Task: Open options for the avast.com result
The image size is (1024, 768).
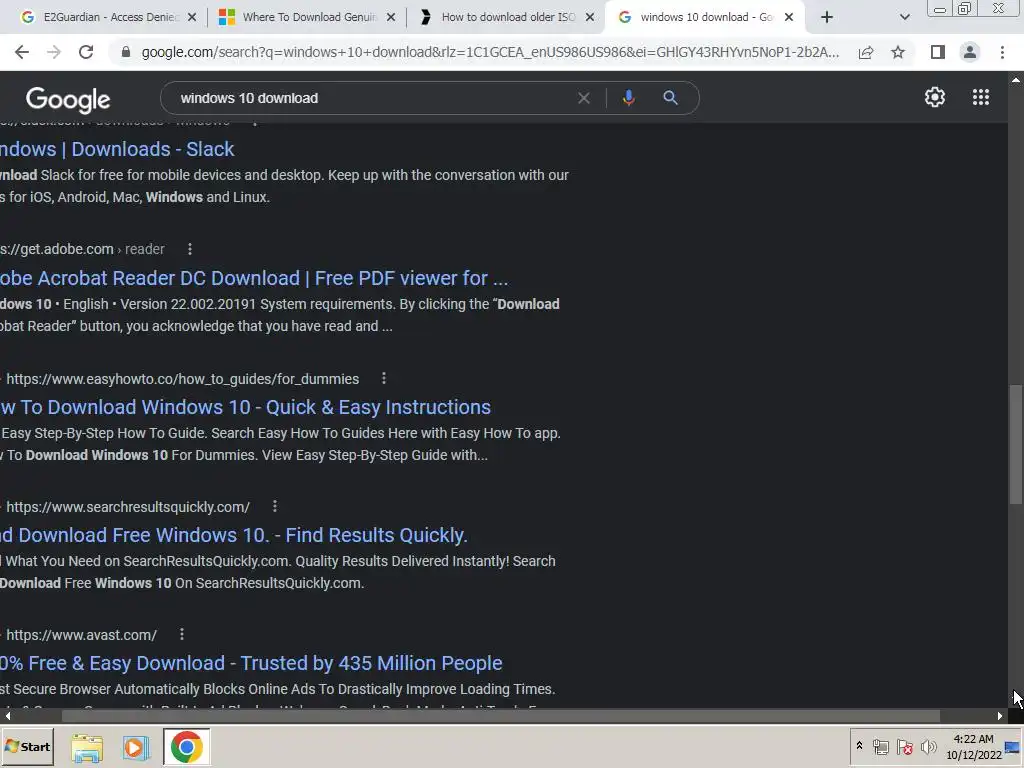Action: [x=182, y=634]
